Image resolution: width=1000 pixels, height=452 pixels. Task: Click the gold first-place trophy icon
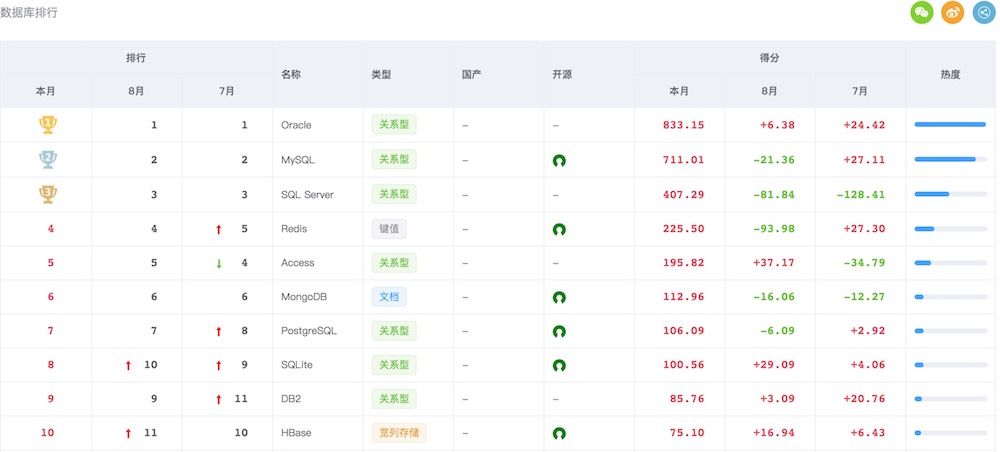pos(46,125)
